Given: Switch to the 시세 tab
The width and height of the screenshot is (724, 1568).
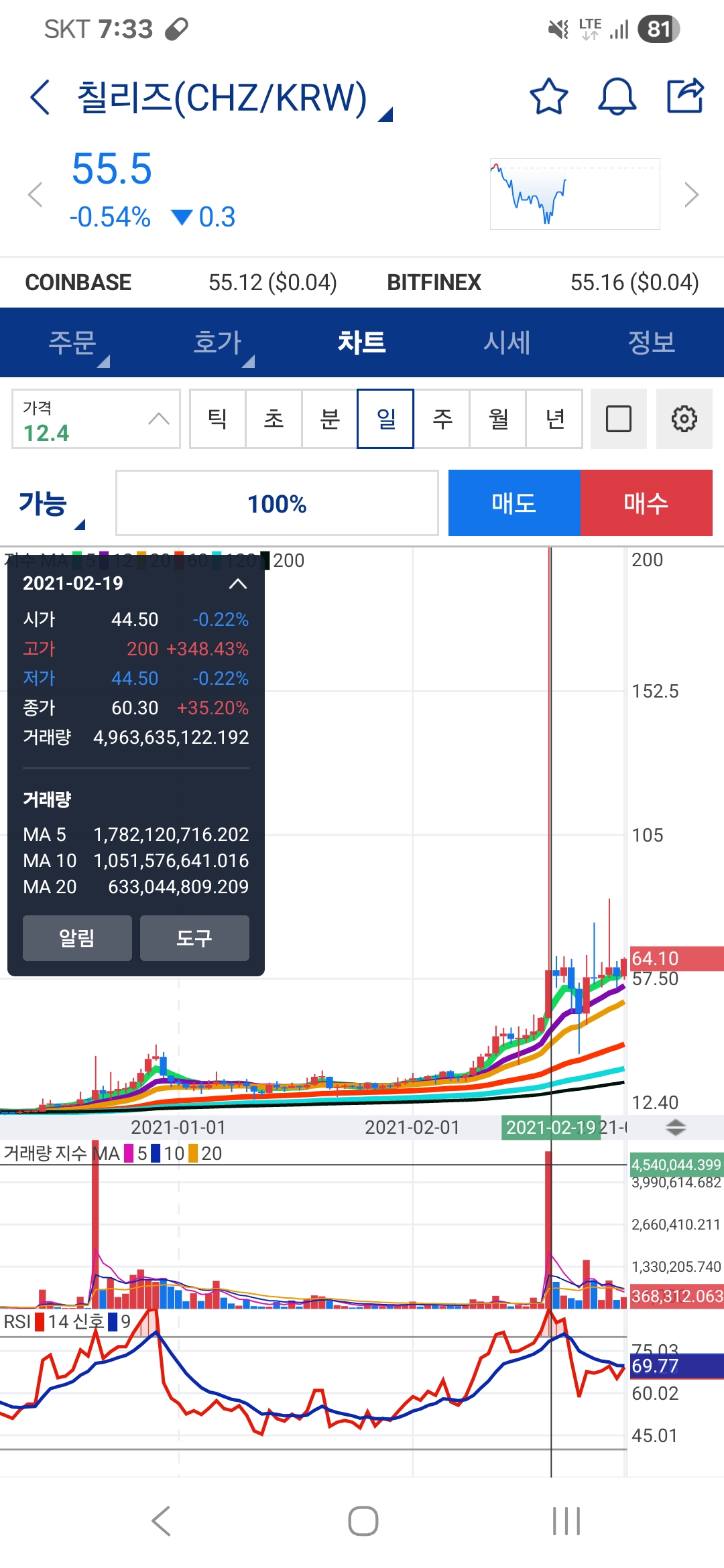Looking at the screenshot, I should coord(507,342).
